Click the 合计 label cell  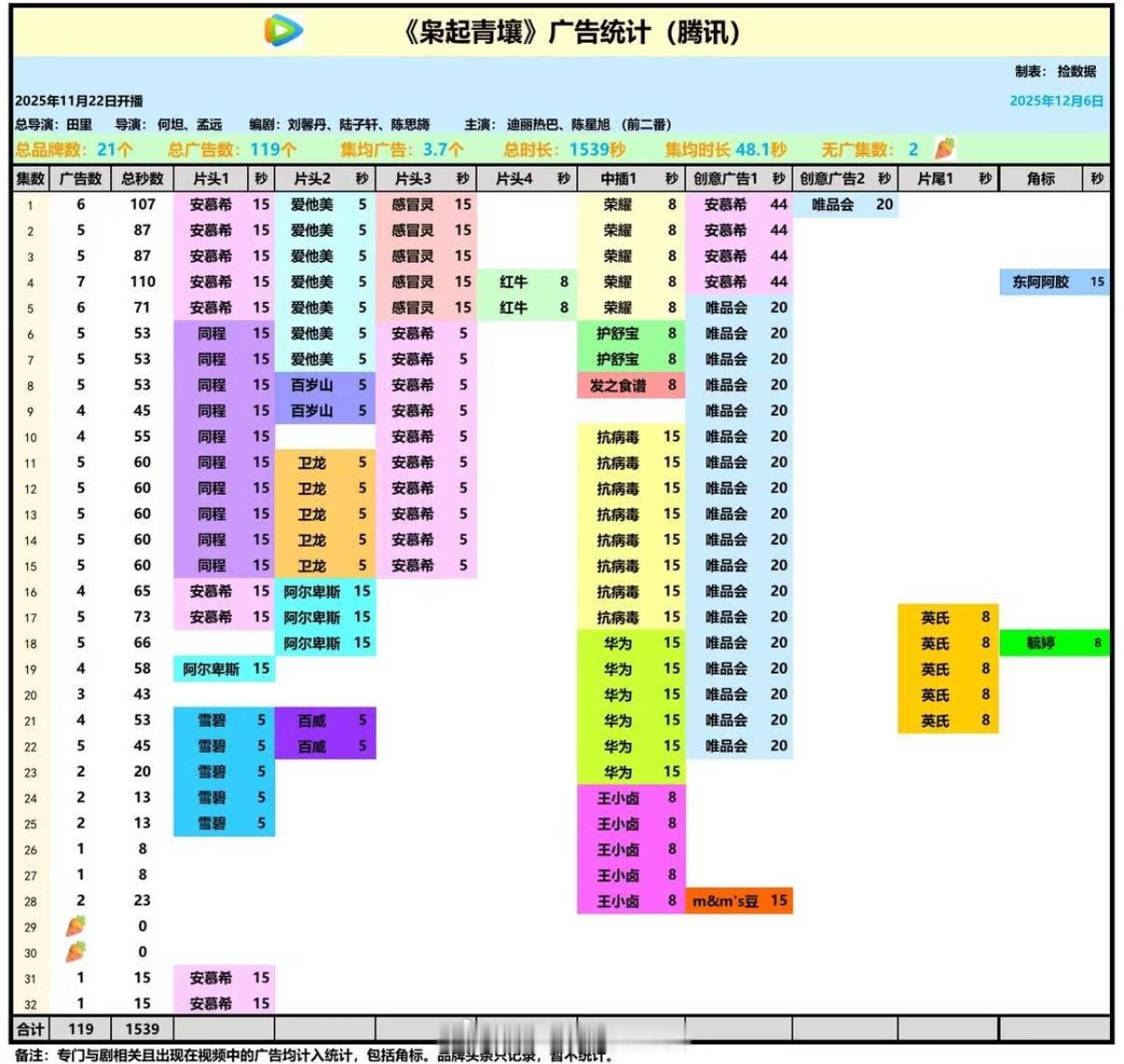(31, 1029)
